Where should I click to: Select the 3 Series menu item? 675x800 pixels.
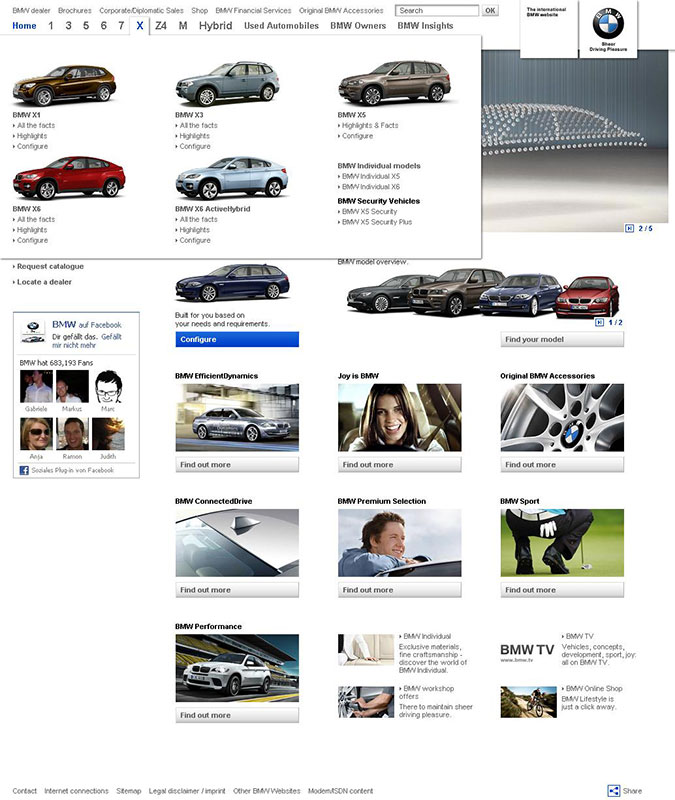pyautogui.click(x=68, y=26)
